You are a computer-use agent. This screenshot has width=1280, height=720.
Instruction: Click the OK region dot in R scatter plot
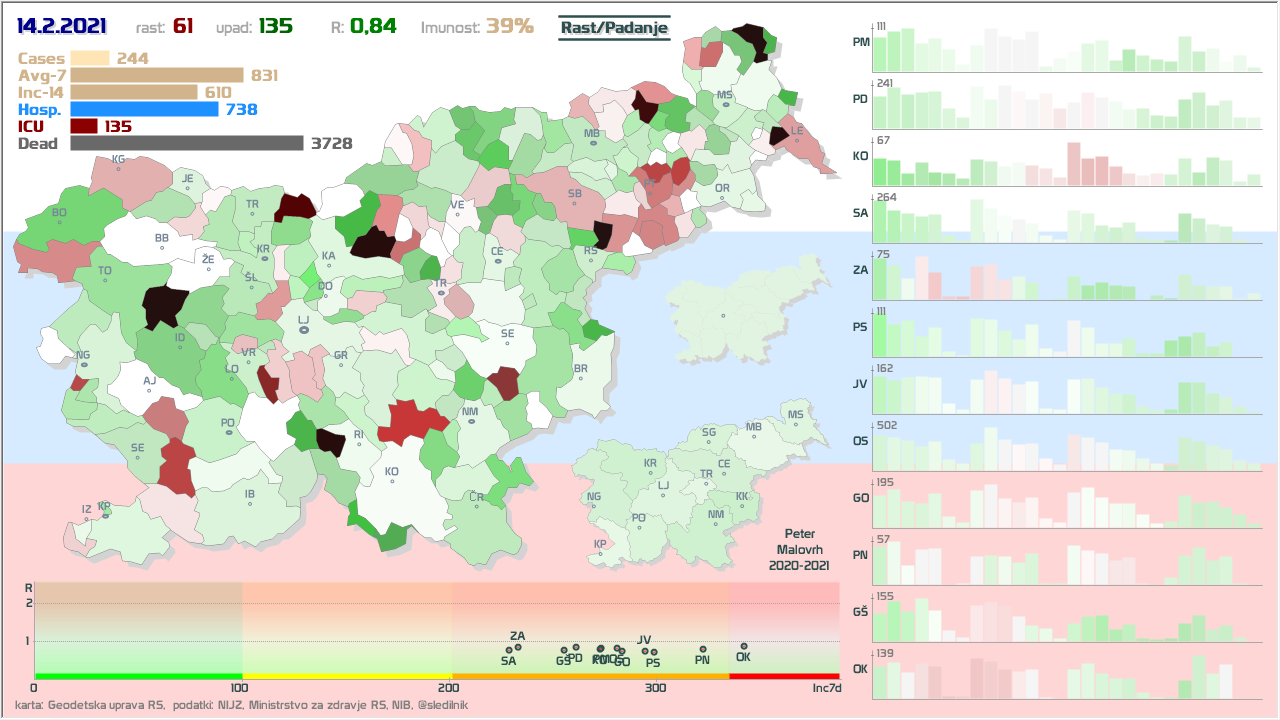(743, 646)
